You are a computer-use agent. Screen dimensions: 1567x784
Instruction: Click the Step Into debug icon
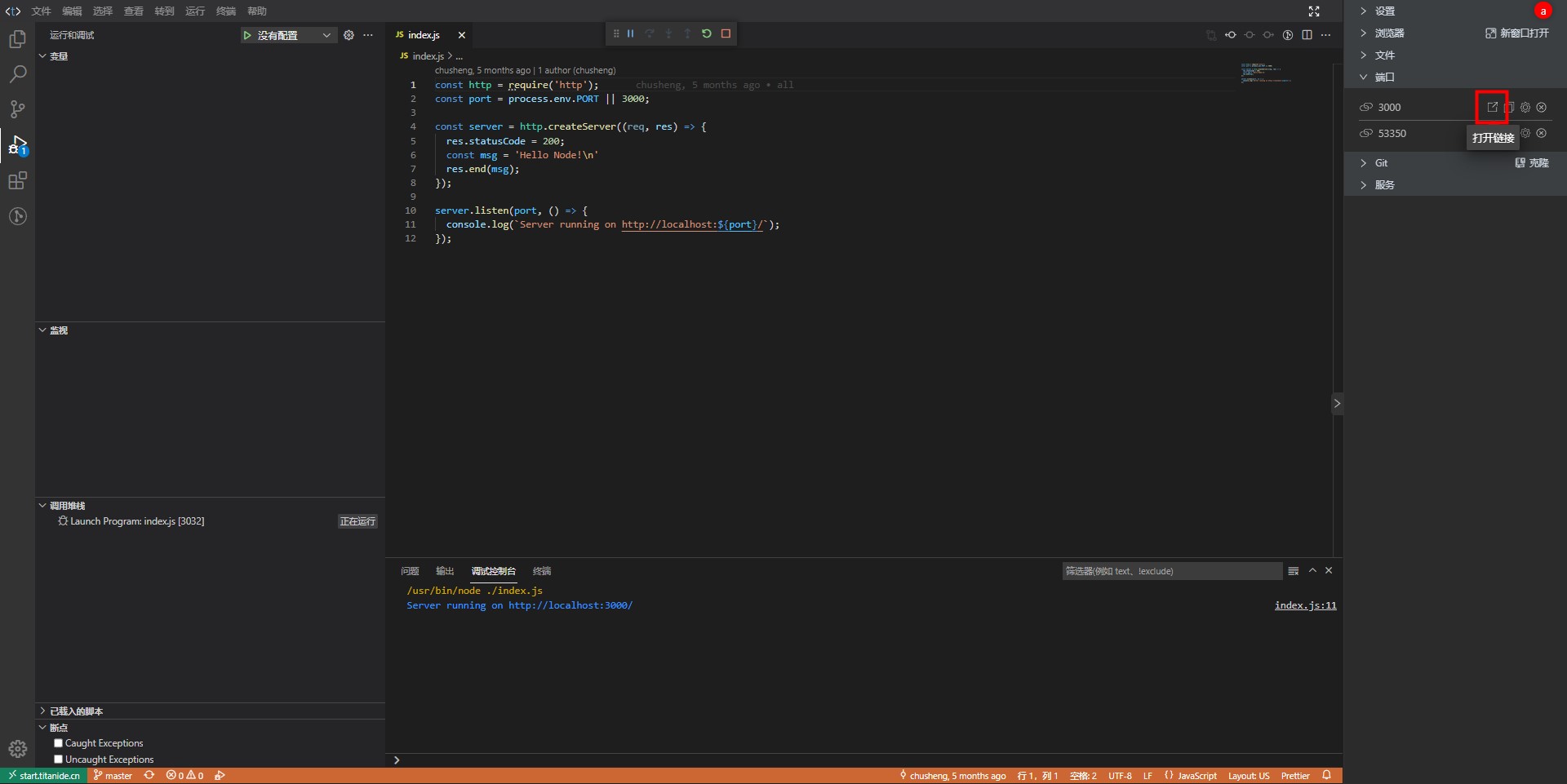pyautogui.click(x=668, y=33)
